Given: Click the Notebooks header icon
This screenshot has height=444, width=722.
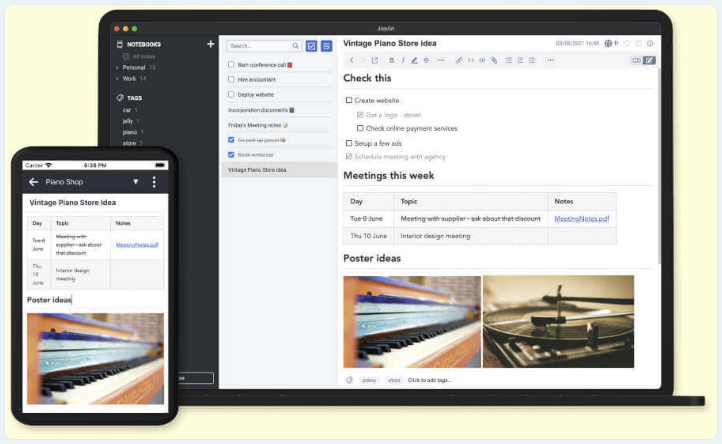Looking at the screenshot, I should tap(120, 44).
